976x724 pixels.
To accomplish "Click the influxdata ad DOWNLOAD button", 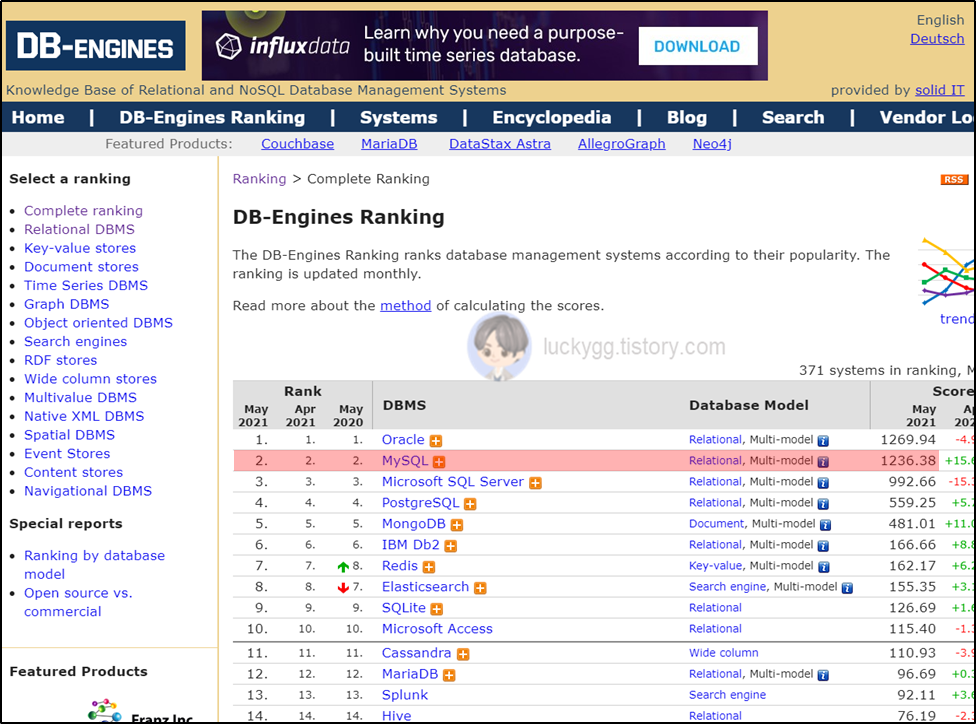I will coord(697,46).
